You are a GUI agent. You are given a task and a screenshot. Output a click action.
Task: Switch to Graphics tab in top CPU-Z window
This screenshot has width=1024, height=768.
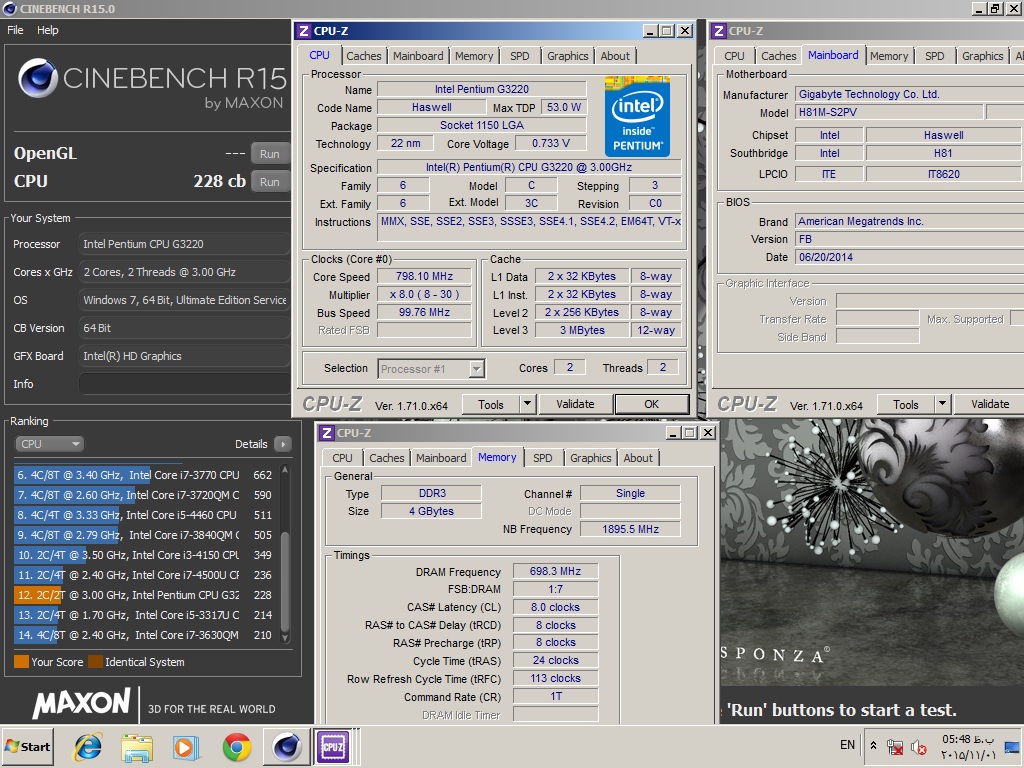click(x=568, y=56)
